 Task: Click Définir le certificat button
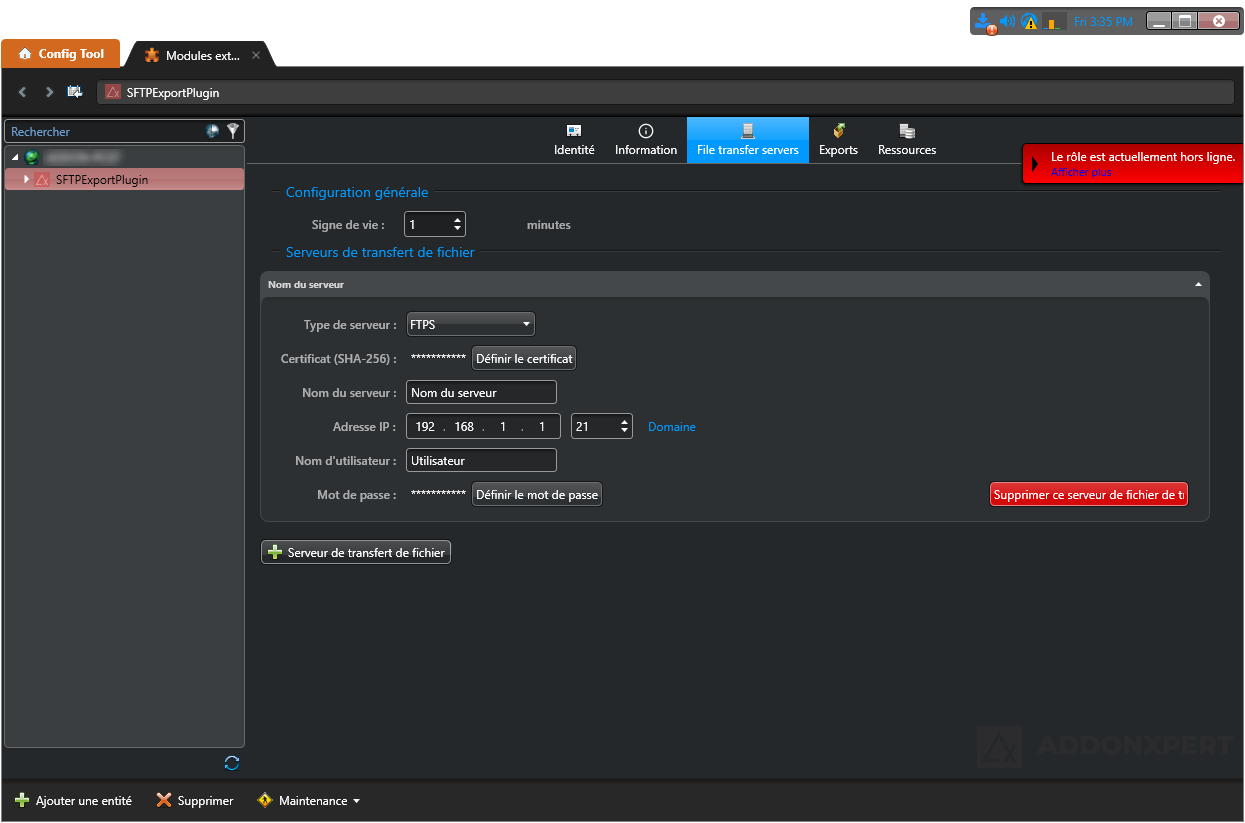coord(524,359)
